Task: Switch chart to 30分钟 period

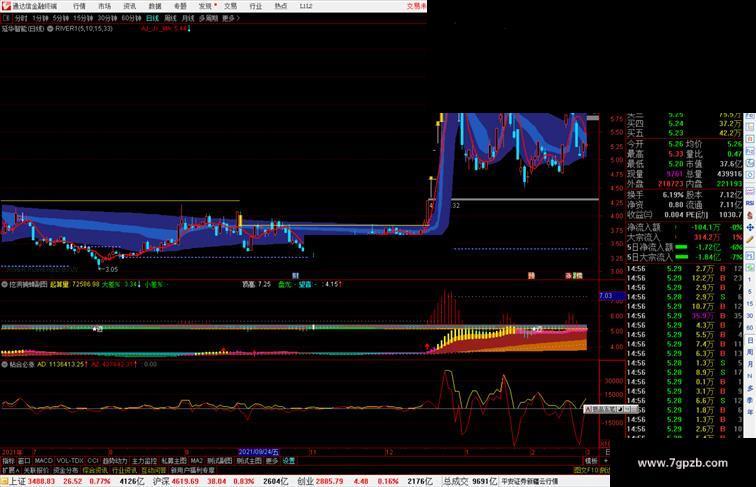Action: click(x=107, y=18)
